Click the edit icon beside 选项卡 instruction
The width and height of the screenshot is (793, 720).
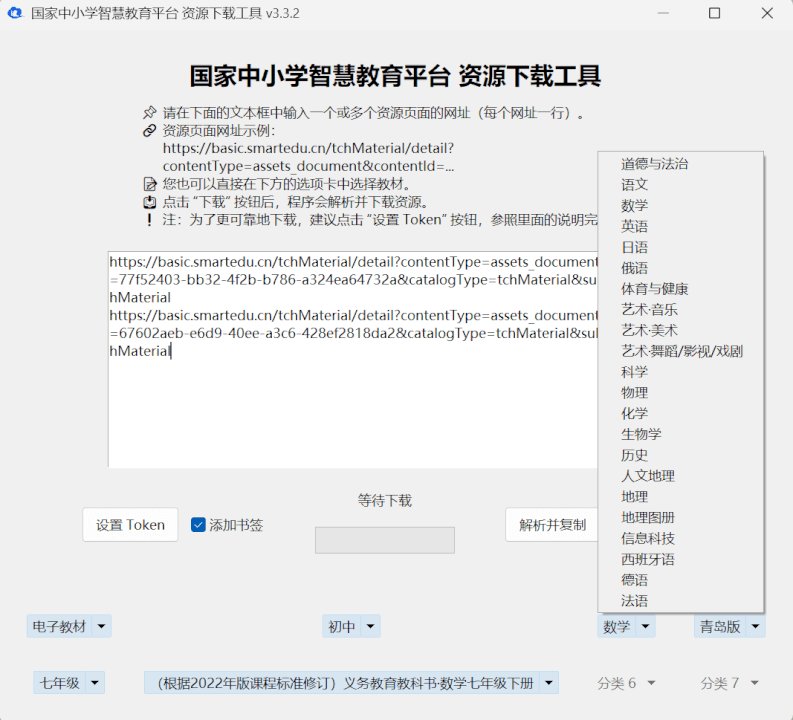click(x=149, y=184)
